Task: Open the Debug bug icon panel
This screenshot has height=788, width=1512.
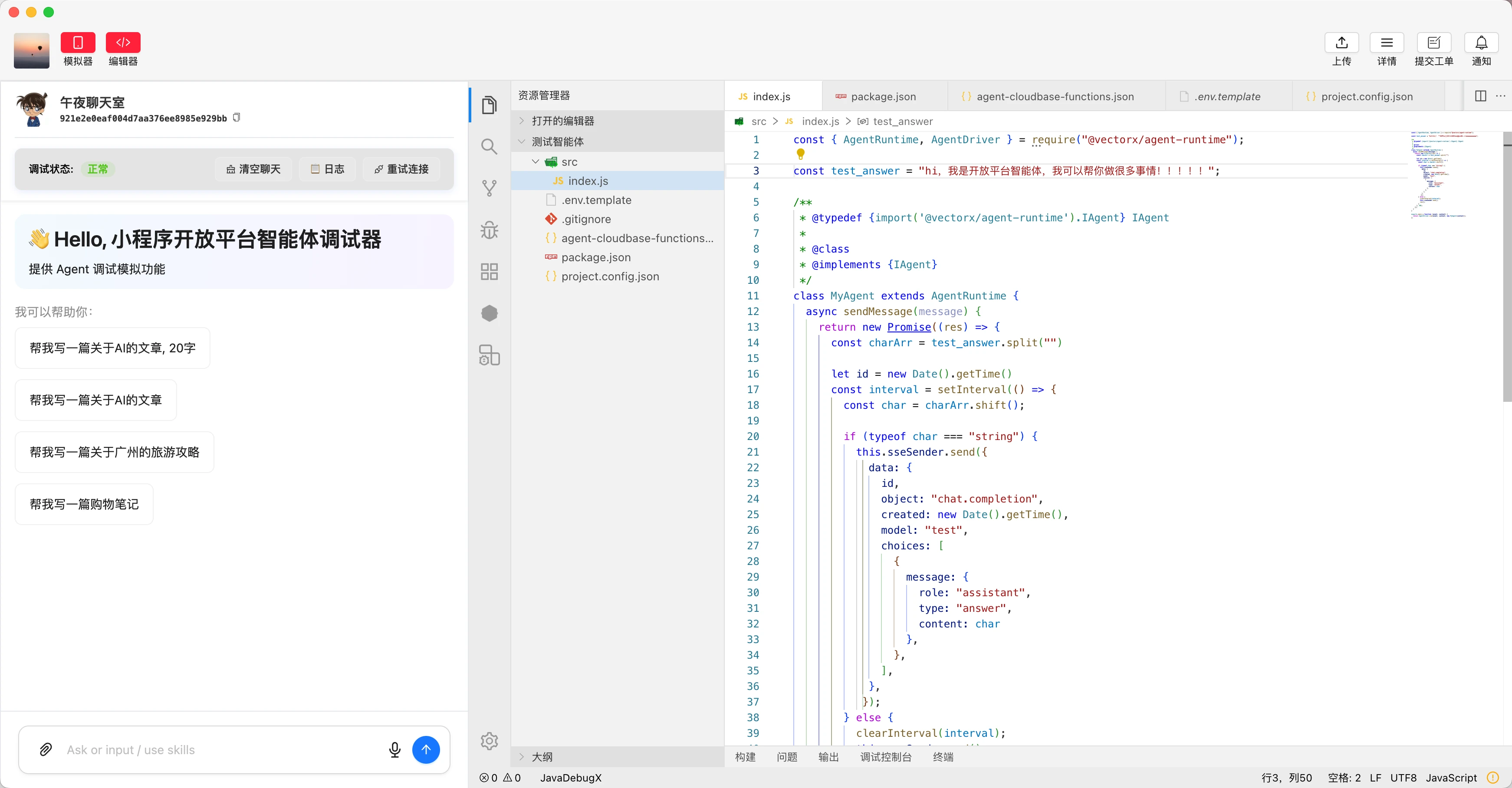Action: pos(489,230)
